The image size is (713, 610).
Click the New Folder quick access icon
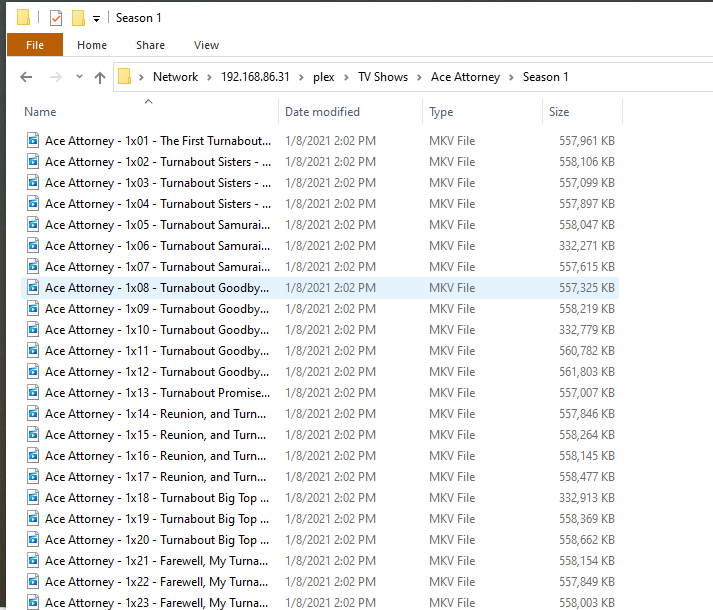[78, 18]
